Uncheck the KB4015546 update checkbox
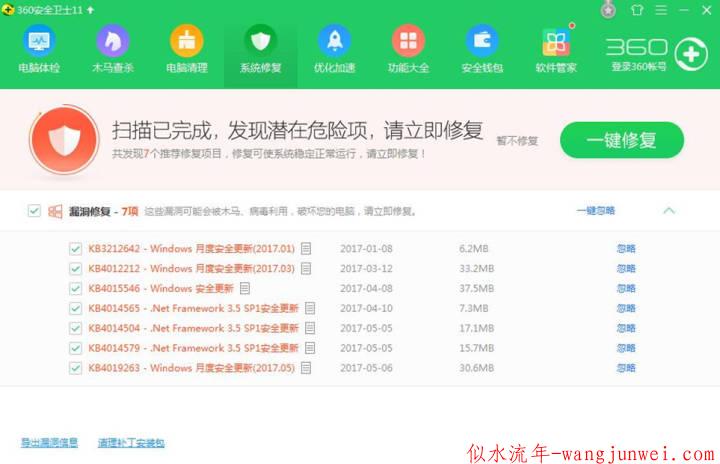Viewport: 720px width, 464px height. point(75,289)
